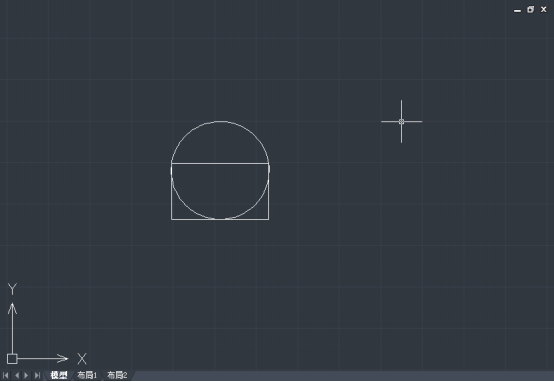554x382 pixels.
Task: Click next layout tab arrow
Action: click(26, 375)
